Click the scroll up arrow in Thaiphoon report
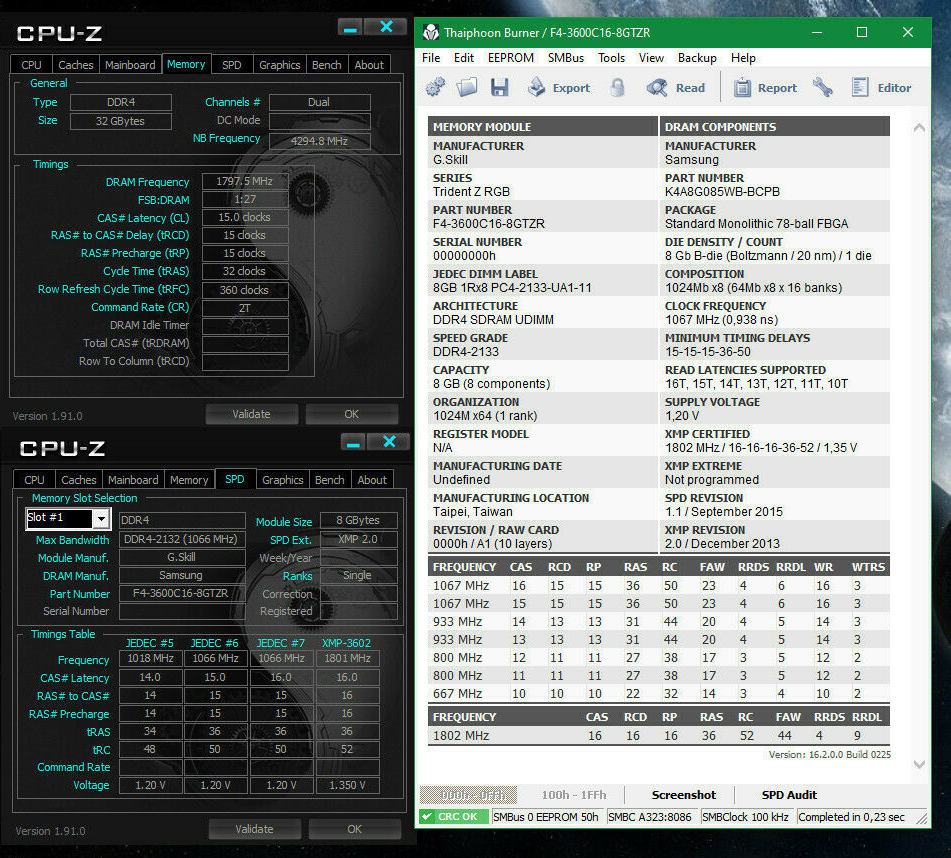 tap(919, 127)
